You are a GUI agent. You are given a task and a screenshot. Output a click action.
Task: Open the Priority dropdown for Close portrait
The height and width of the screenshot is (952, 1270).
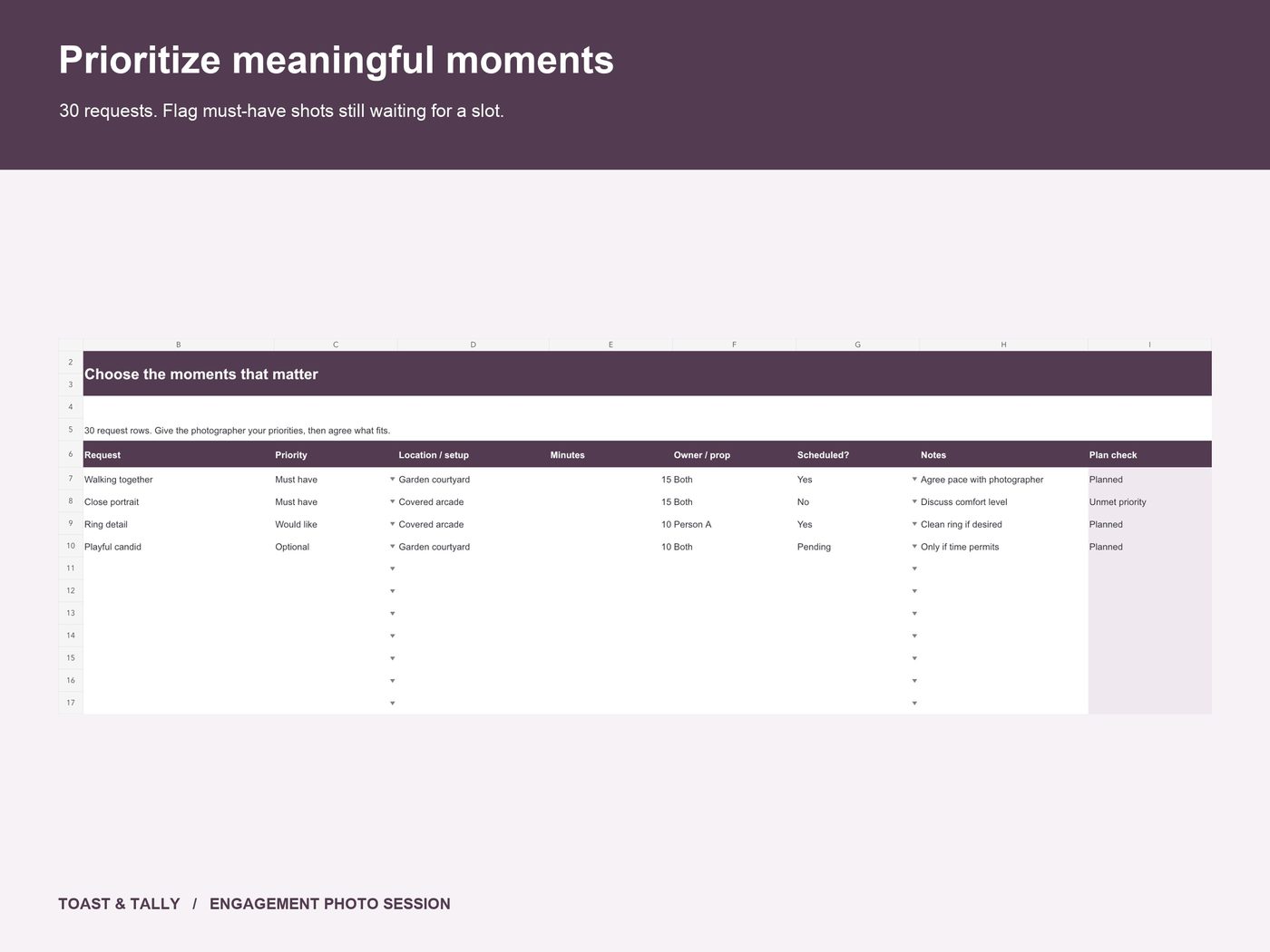click(392, 501)
